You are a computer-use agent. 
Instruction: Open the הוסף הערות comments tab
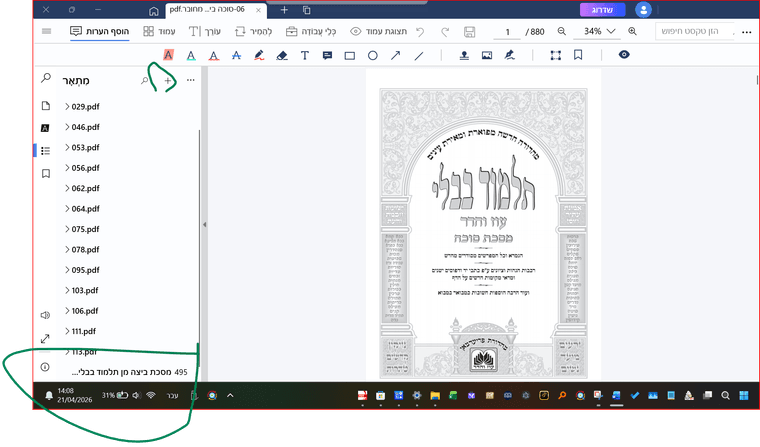(100, 32)
